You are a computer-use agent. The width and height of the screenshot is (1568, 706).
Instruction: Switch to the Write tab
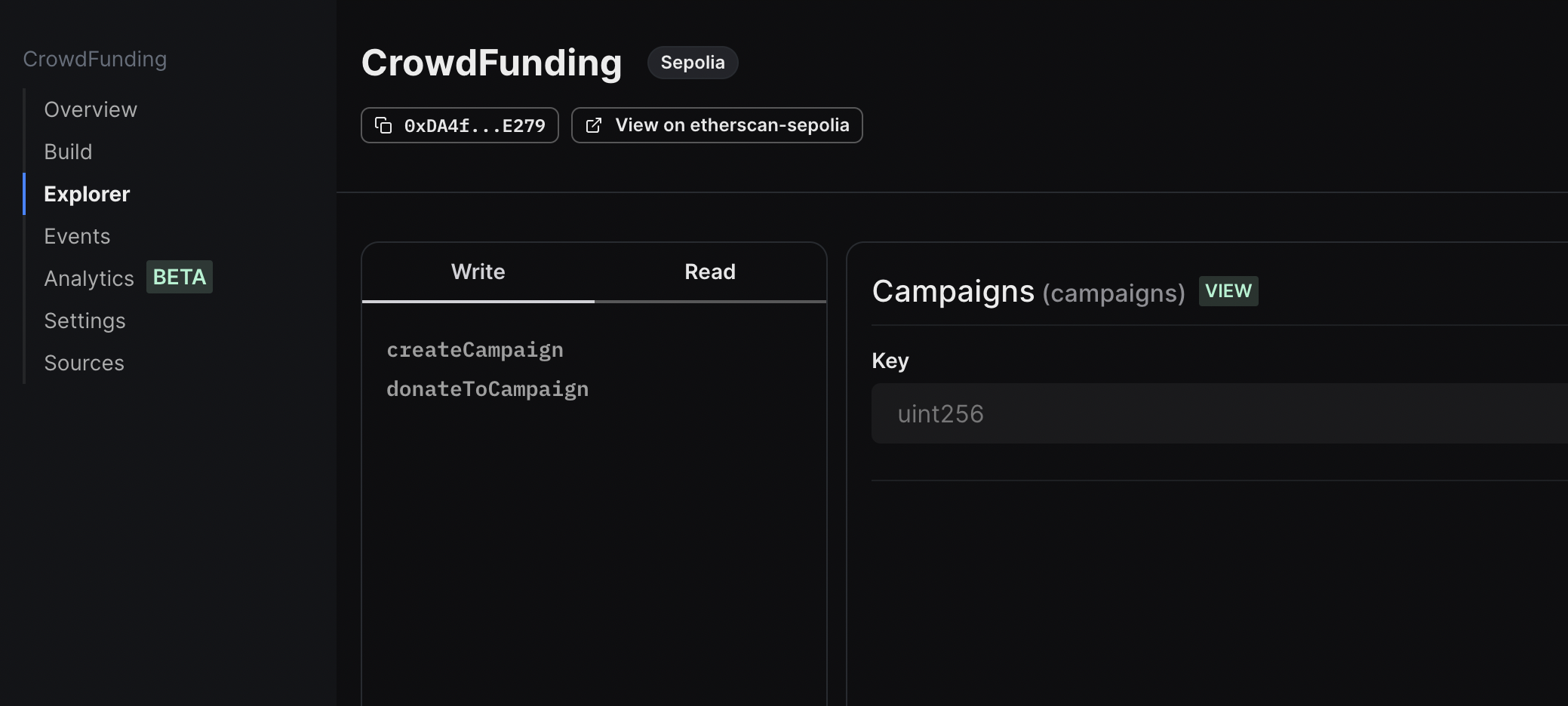click(x=478, y=272)
